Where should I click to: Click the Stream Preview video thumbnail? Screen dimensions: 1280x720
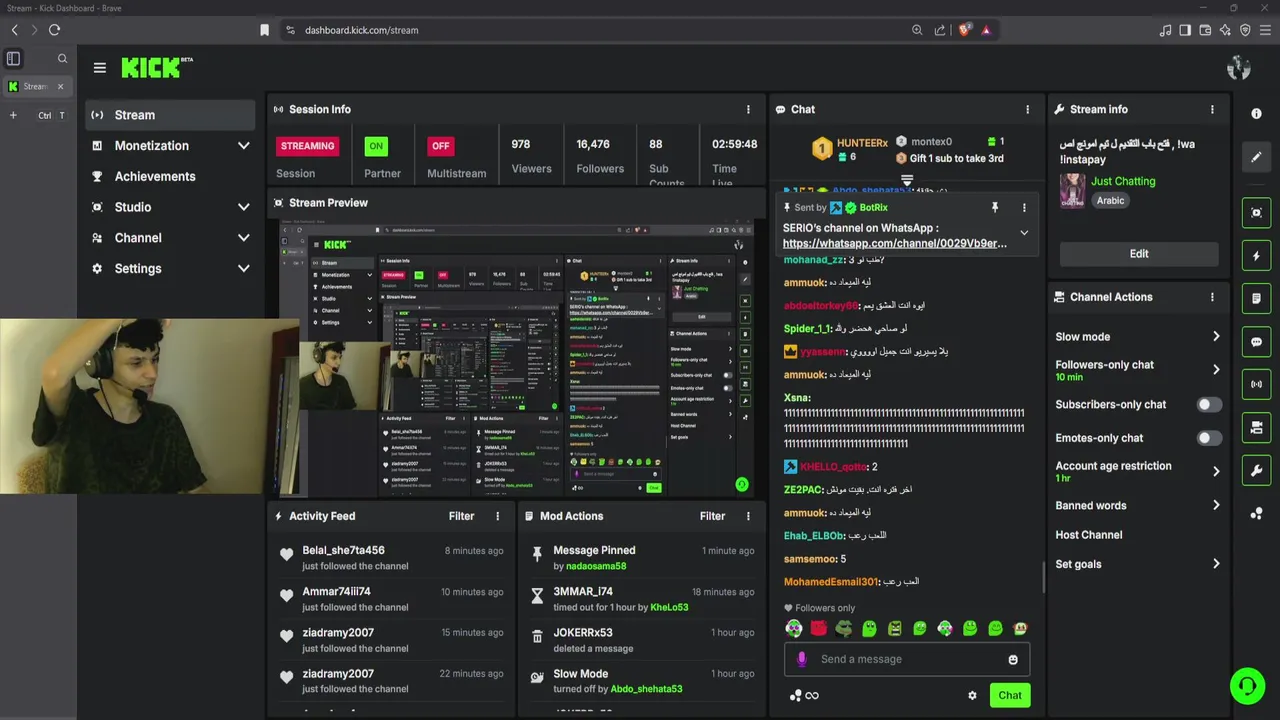tap(515, 360)
